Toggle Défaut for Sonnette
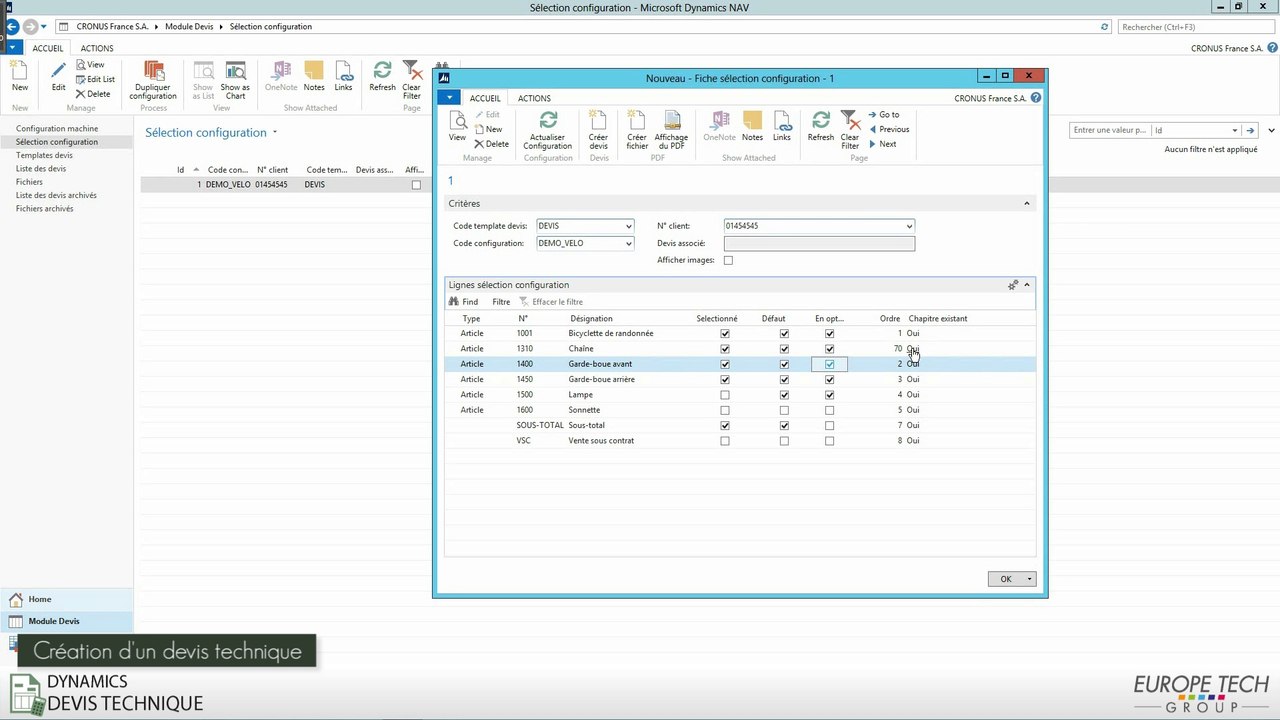This screenshot has width=1280, height=720. tap(784, 410)
